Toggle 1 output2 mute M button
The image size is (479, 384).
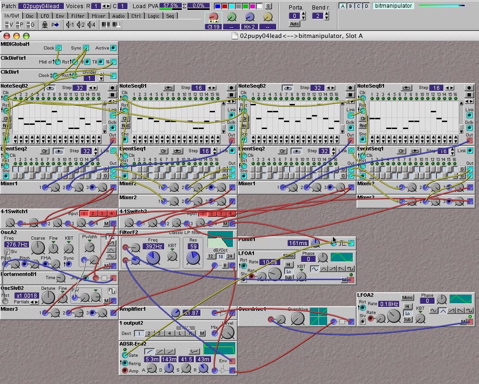[202, 333]
